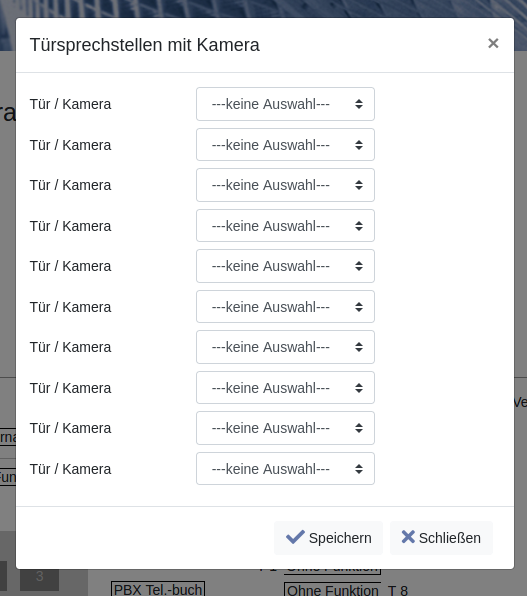Expand the third Tür / Kamera selection box

pos(285,185)
